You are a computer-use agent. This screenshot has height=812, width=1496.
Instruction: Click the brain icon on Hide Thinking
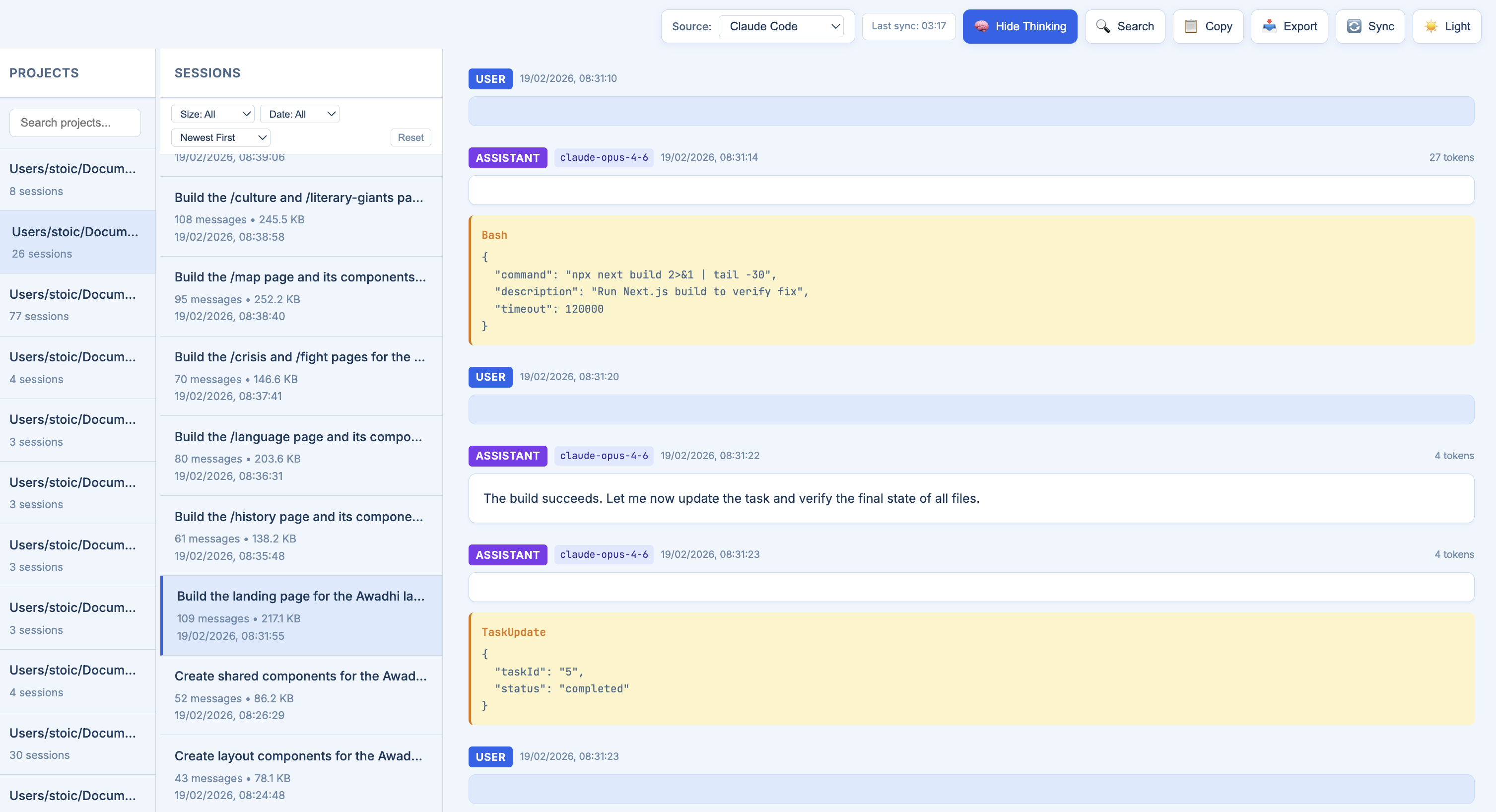[981, 26]
